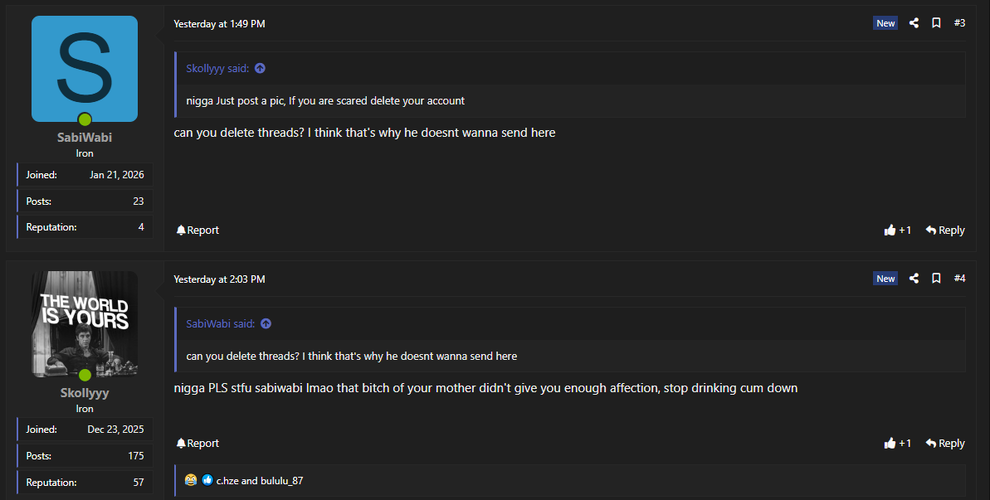This screenshot has width=990, height=500.
Task: Like Skollyyy's post with +1
Action: point(897,443)
